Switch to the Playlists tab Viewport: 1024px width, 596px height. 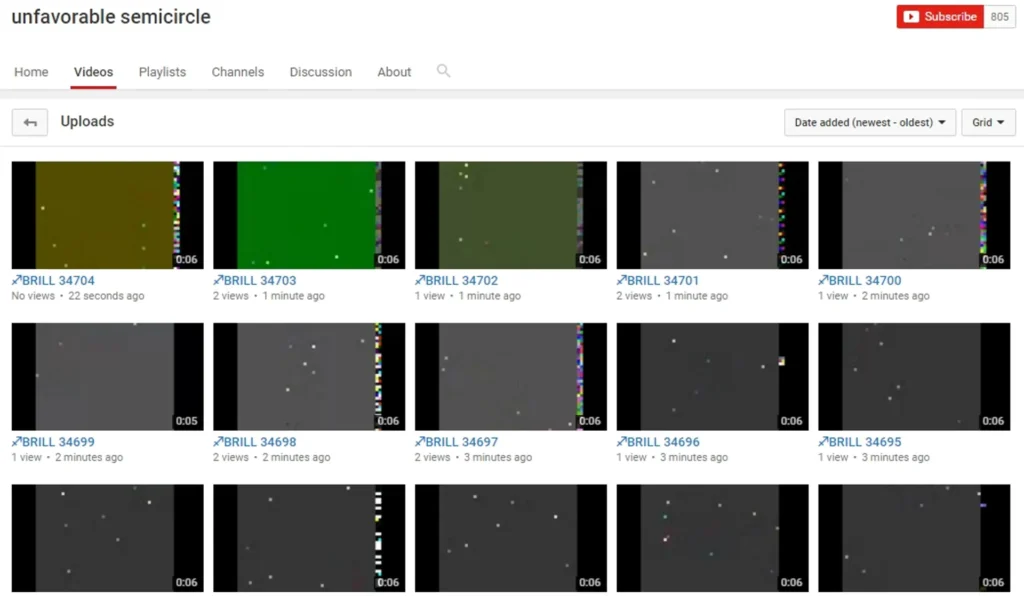pos(162,72)
